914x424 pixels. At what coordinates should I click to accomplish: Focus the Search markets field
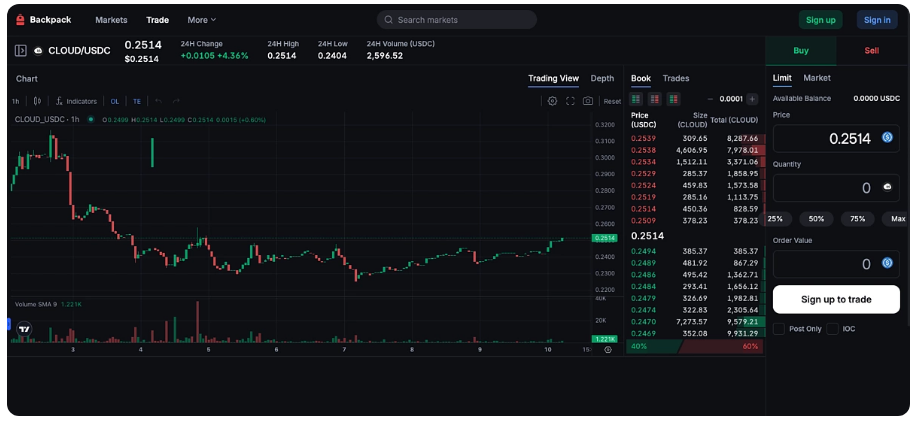tap(456, 20)
